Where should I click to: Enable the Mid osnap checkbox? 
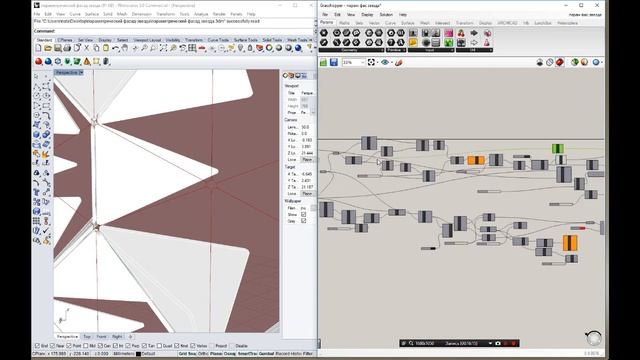coord(85,346)
